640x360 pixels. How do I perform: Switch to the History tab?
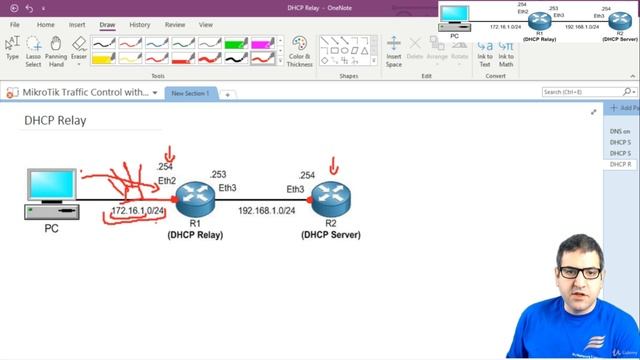coord(140,24)
